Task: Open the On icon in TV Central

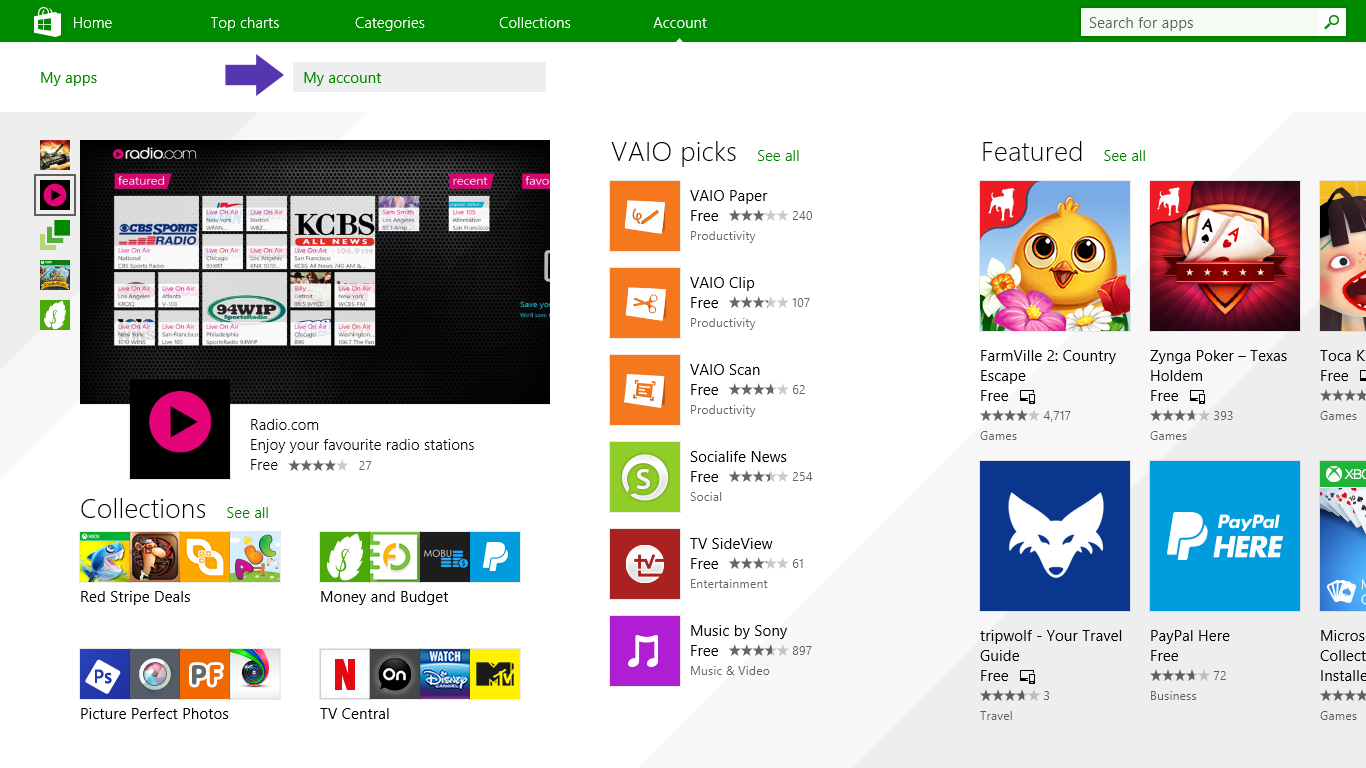Action: point(395,674)
